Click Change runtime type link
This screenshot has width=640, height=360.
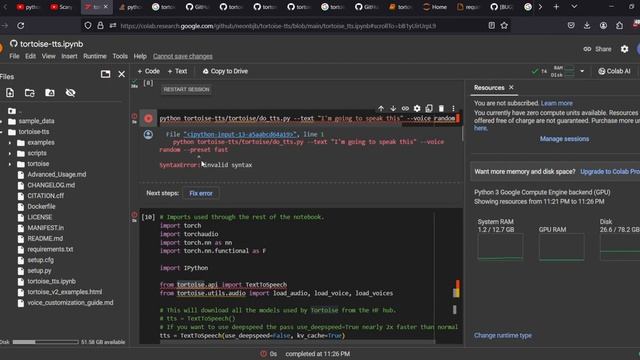(x=503, y=336)
